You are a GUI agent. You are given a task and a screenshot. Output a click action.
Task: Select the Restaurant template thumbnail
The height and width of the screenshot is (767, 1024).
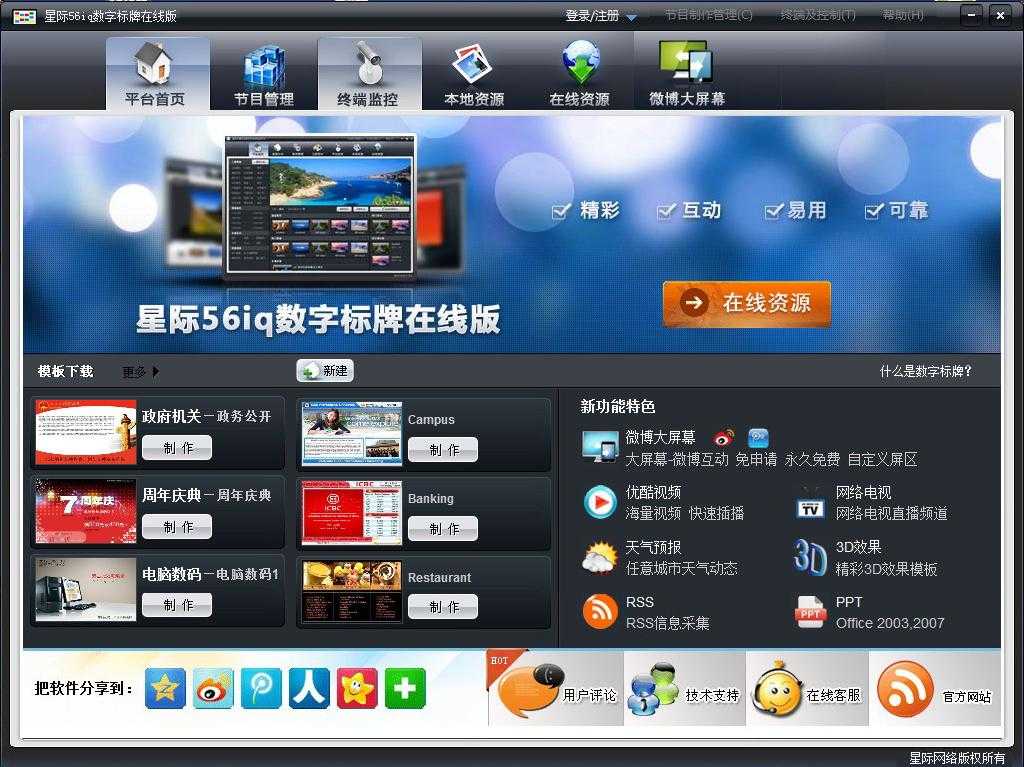point(351,592)
